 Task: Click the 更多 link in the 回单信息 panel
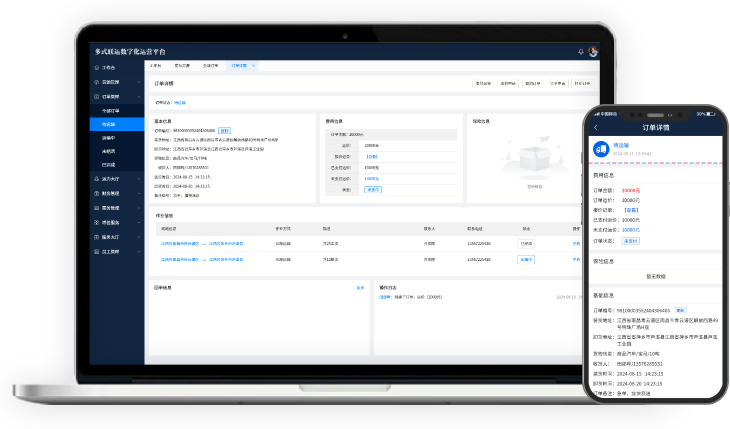[360, 287]
